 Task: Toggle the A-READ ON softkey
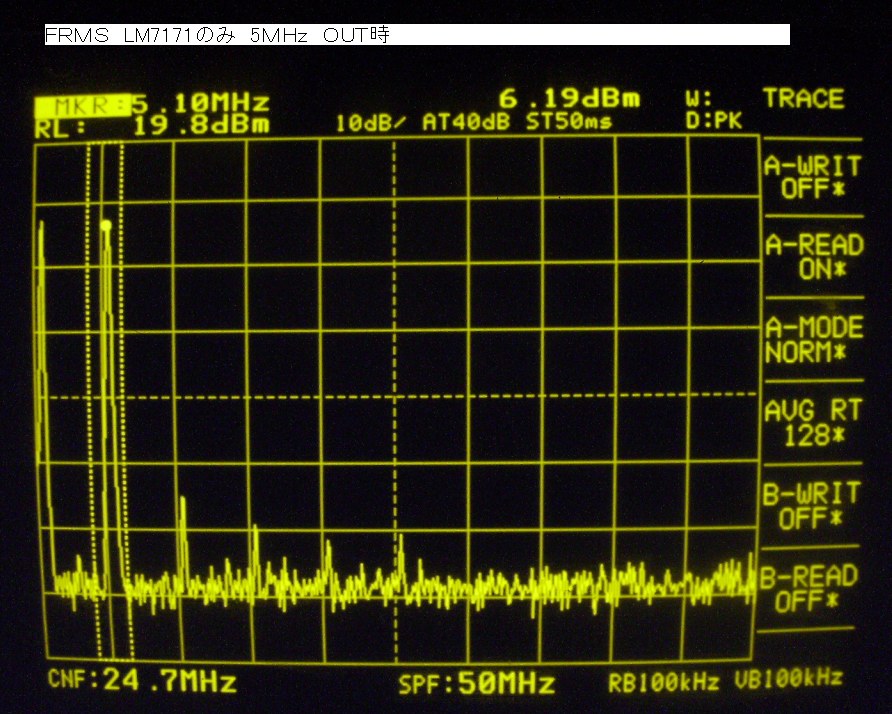click(814, 257)
